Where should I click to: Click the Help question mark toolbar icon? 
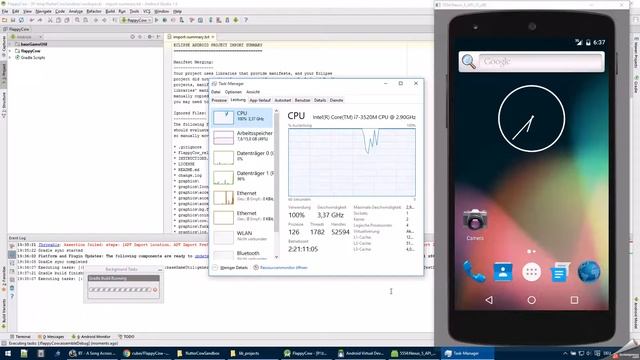(x=246, y=20)
